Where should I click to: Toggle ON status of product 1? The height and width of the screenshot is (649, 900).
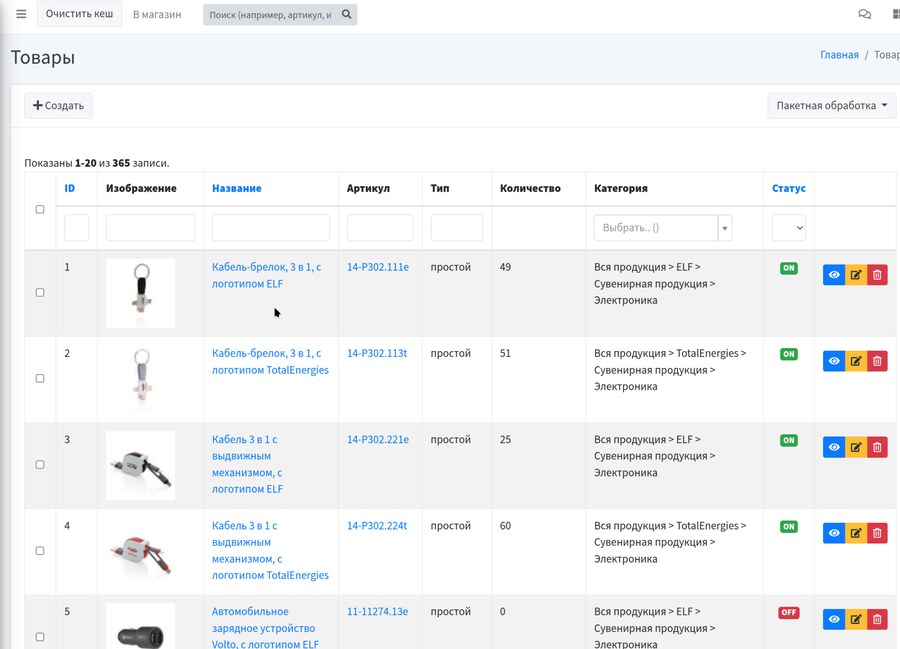point(789,268)
